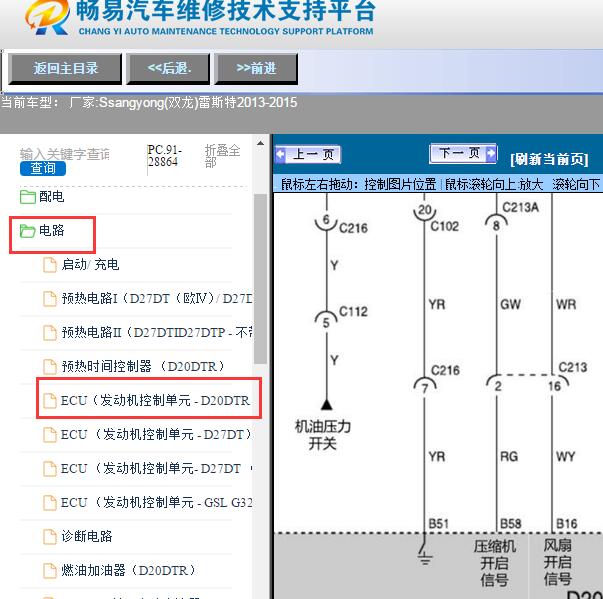Click connector label C213A in the diagram

(521, 208)
